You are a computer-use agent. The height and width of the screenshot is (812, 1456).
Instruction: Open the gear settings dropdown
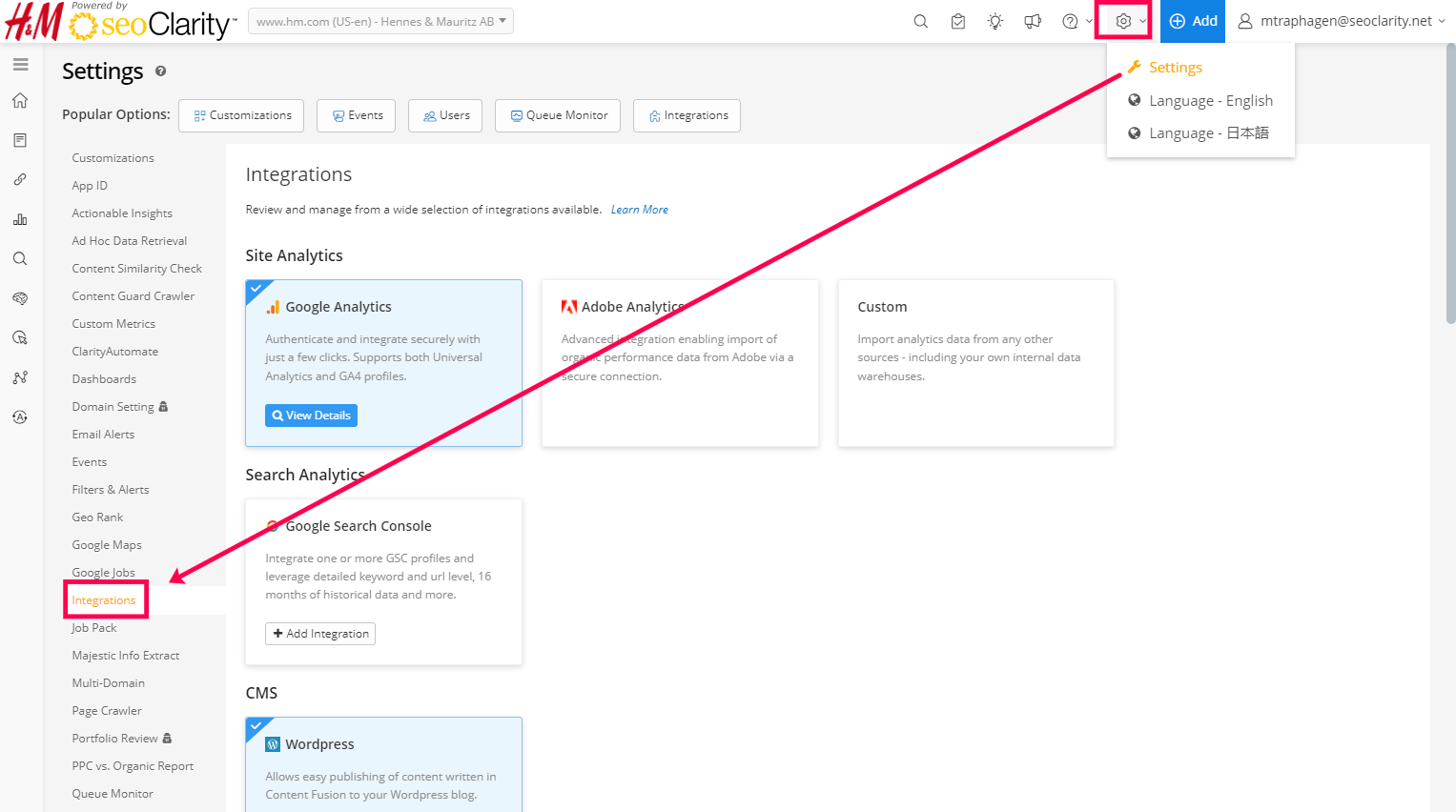tap(1123, 21)
